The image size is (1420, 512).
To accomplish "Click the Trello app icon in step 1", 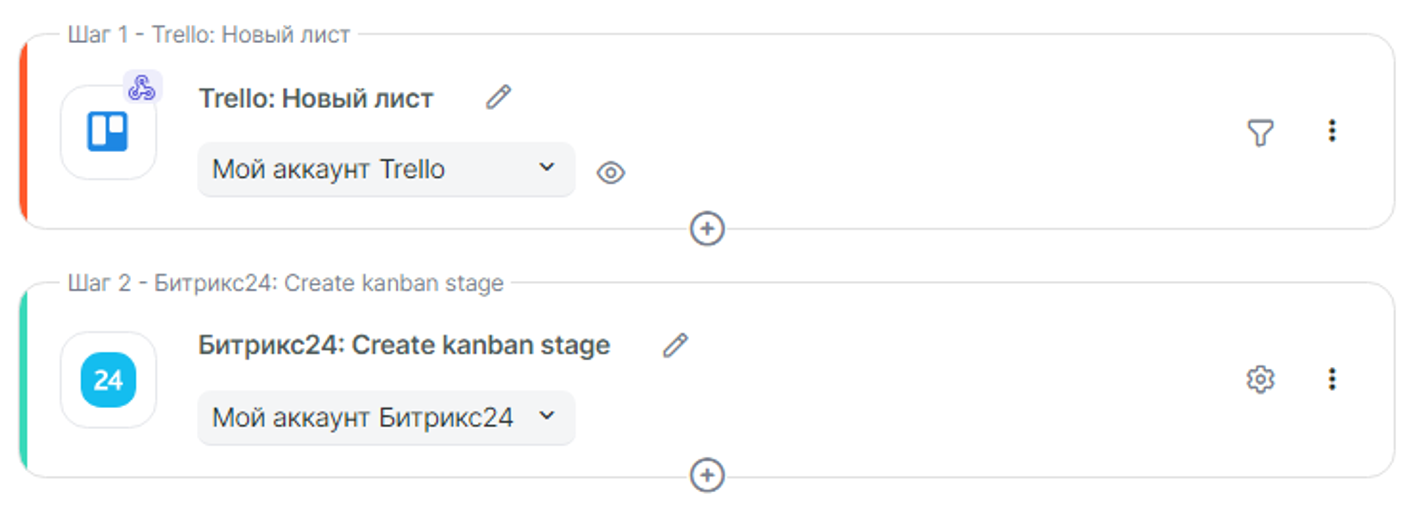I will click(x=108, y=132).
